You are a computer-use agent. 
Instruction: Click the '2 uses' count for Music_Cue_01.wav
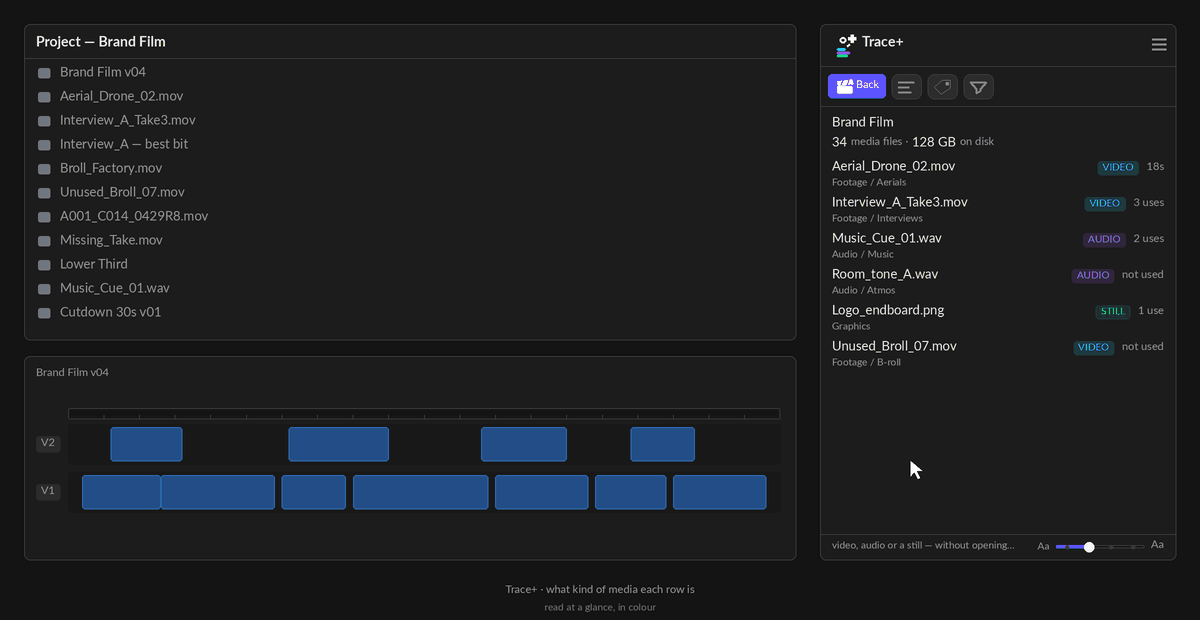tap(1148, 239)
